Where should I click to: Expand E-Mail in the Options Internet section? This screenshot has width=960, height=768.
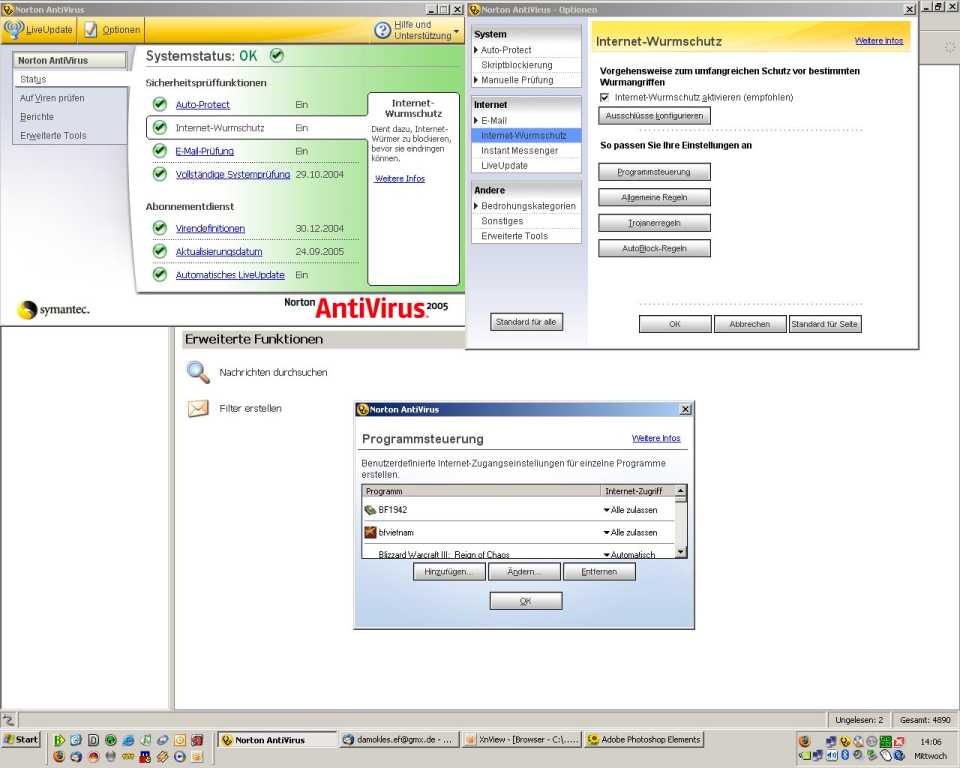click(x=476, y=120)
